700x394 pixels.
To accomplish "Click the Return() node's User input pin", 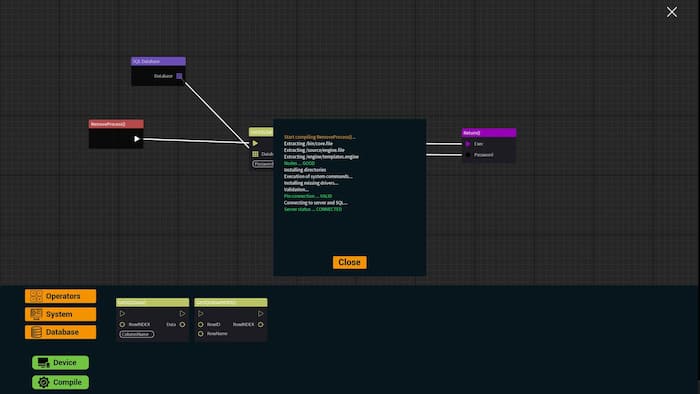I will (468, 144).
